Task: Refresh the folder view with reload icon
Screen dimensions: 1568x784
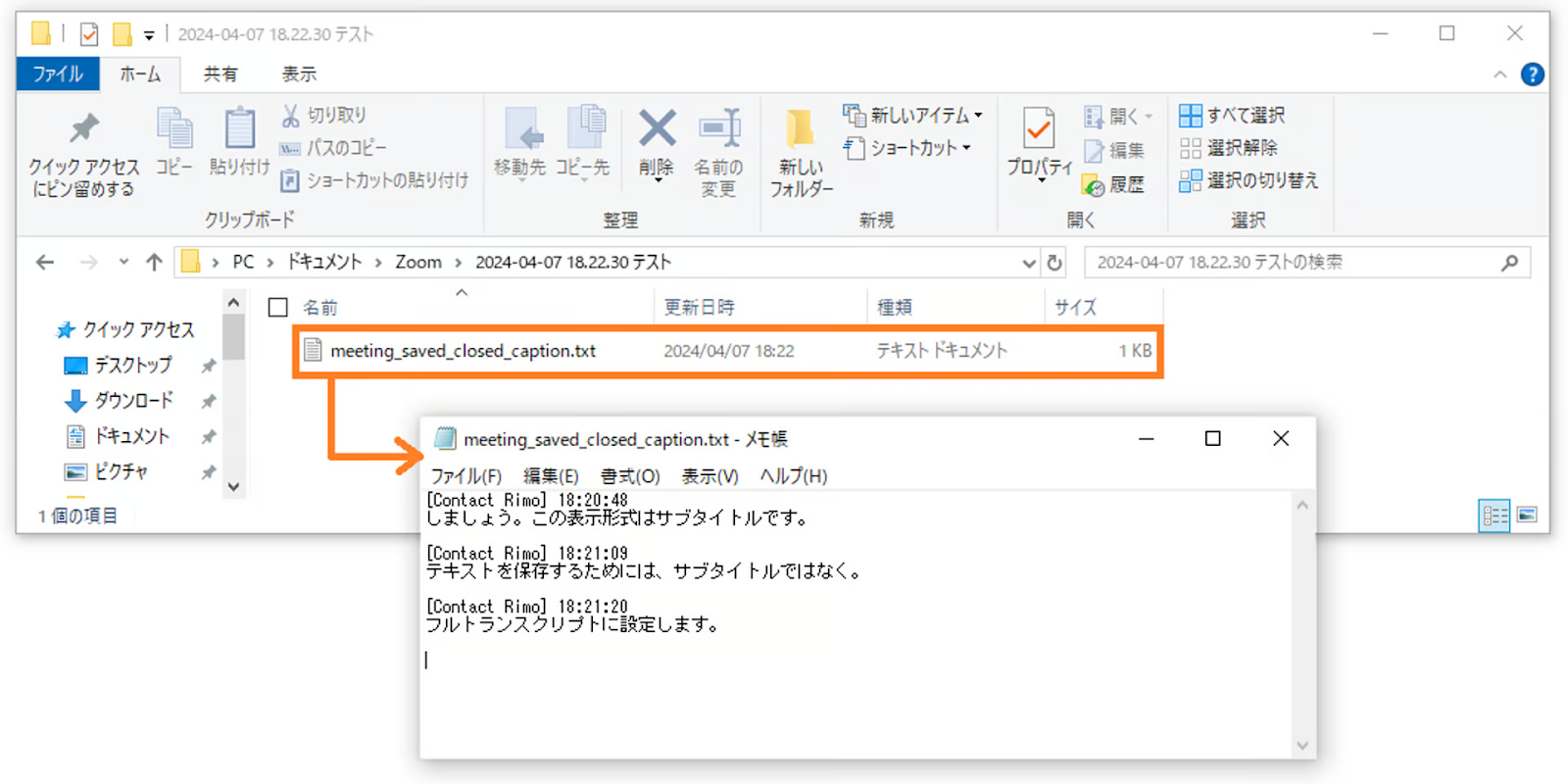Action: point(1054,263)
